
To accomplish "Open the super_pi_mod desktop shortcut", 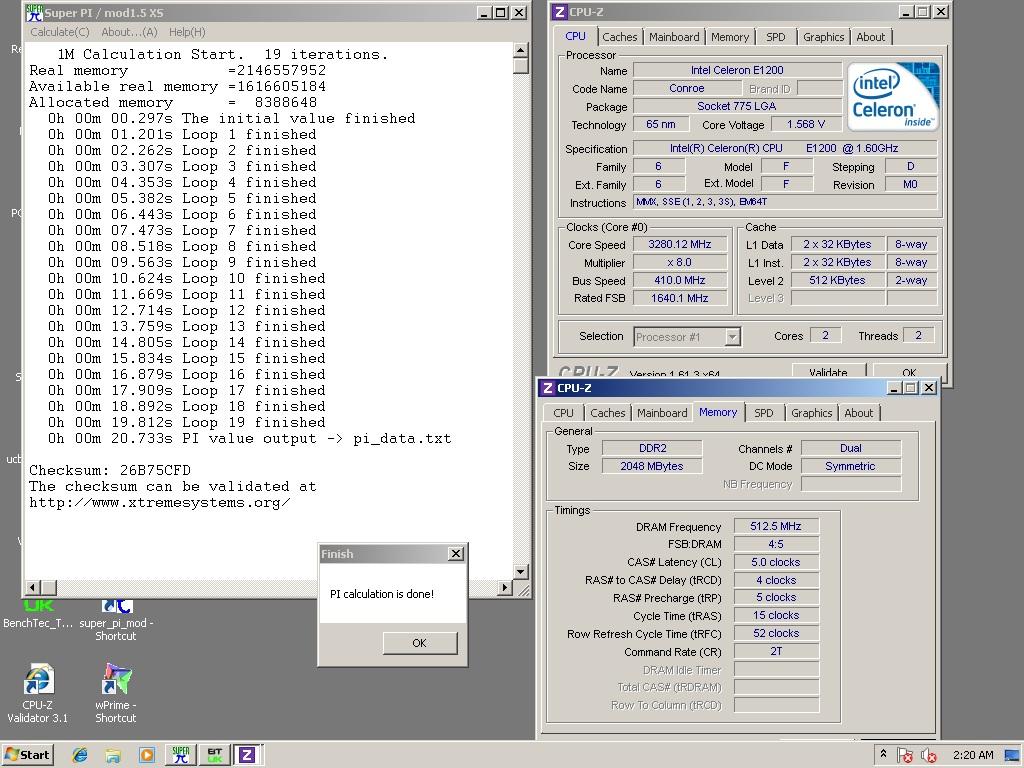I will pyautogui.click(x=116, y=621).
